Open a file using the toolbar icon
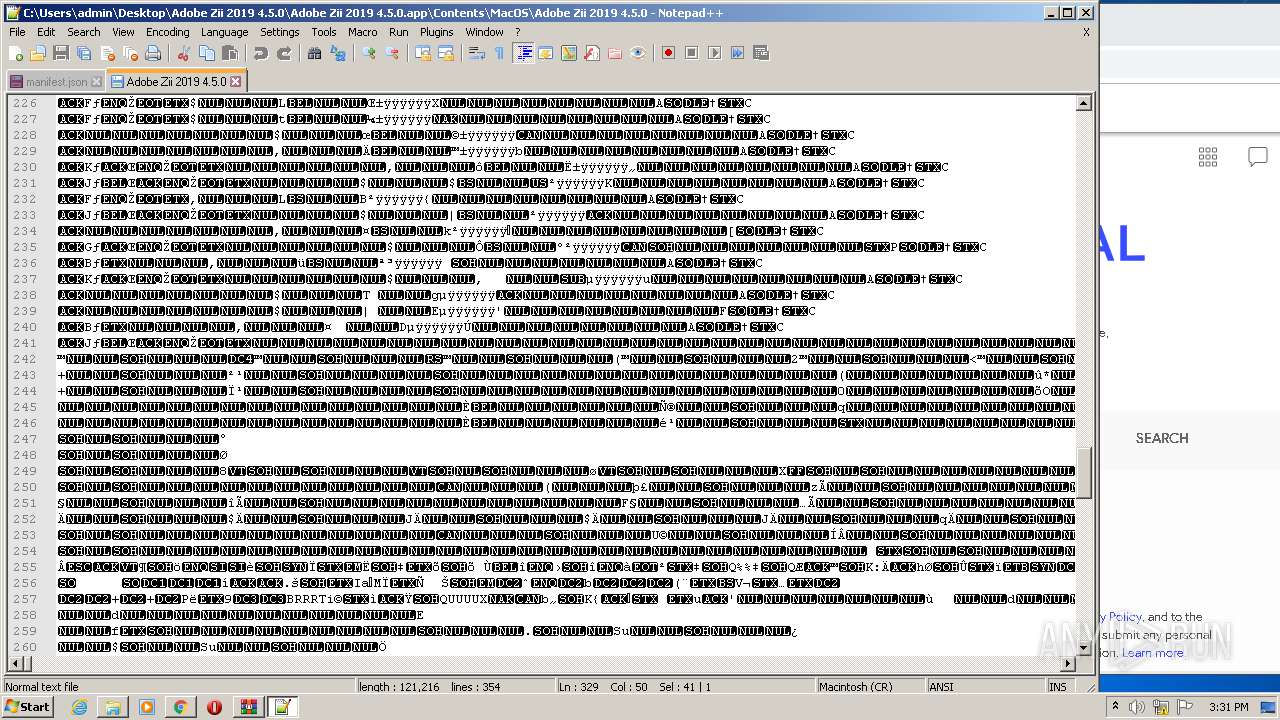The image size is (1280, 720). click(x=38, y=53)
